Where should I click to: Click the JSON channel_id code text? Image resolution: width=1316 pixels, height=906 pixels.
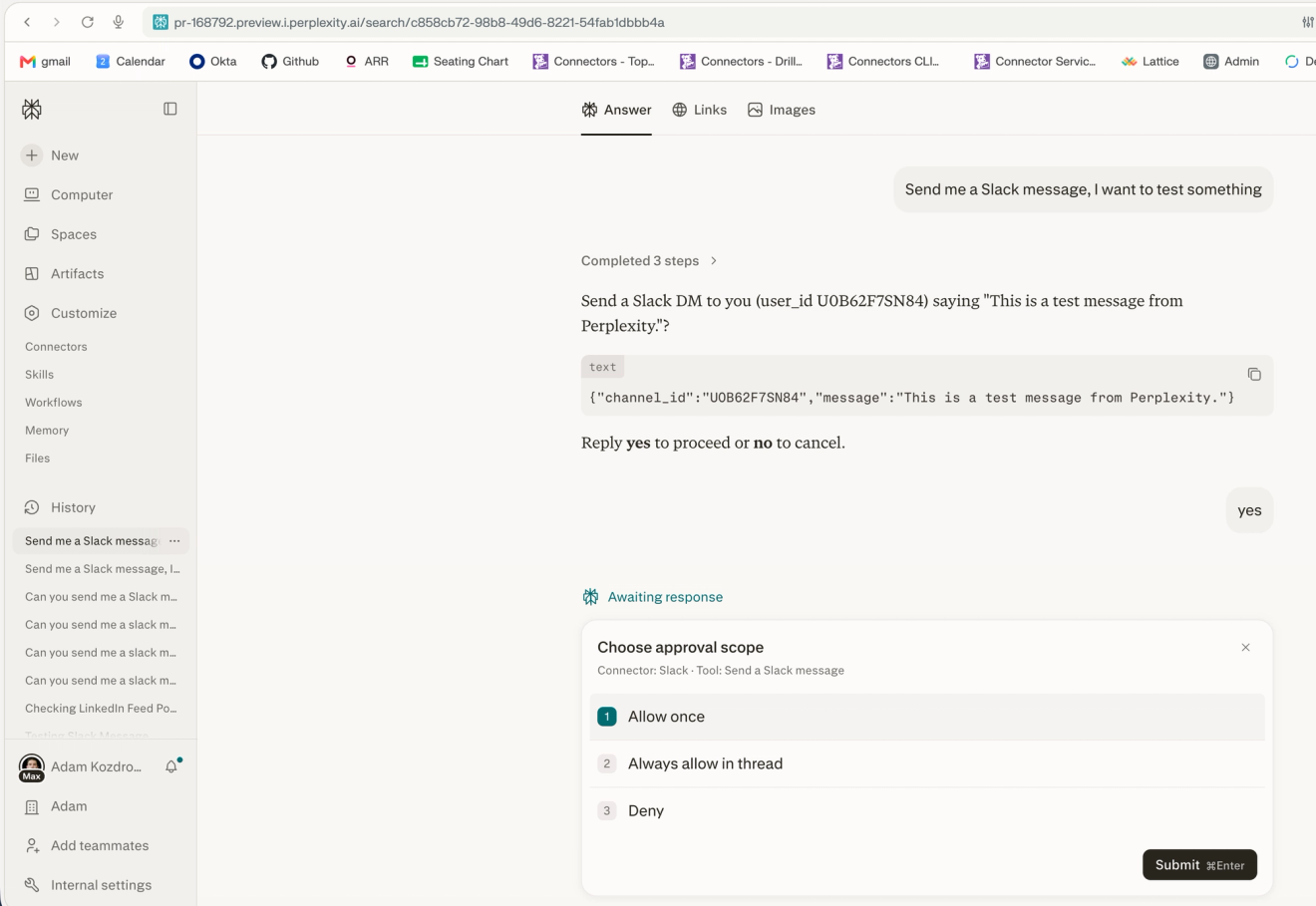pyautogui.click(x=912, y=398)
